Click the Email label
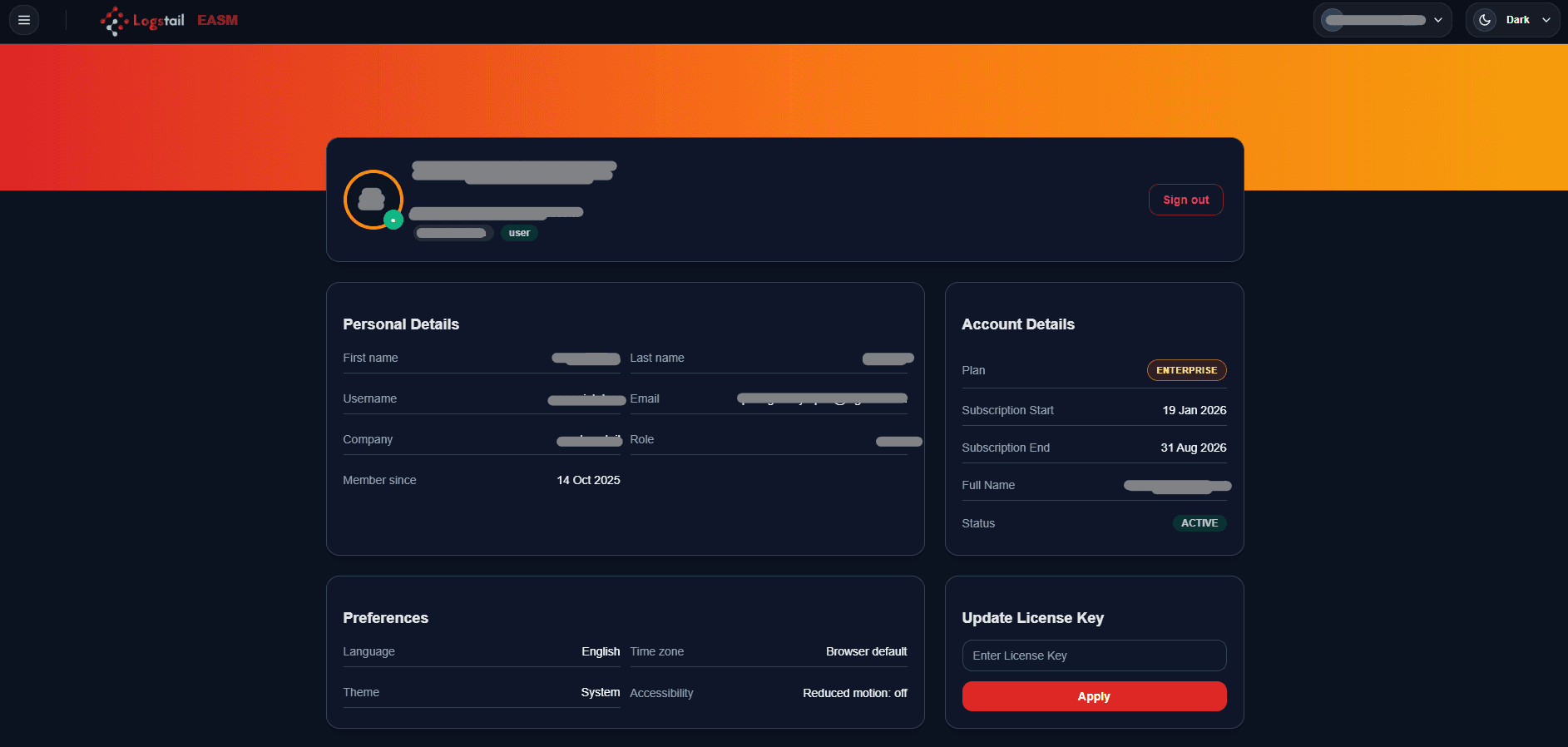The width and height of the screenshot is (1568, 747). click(x=645, y=398)
